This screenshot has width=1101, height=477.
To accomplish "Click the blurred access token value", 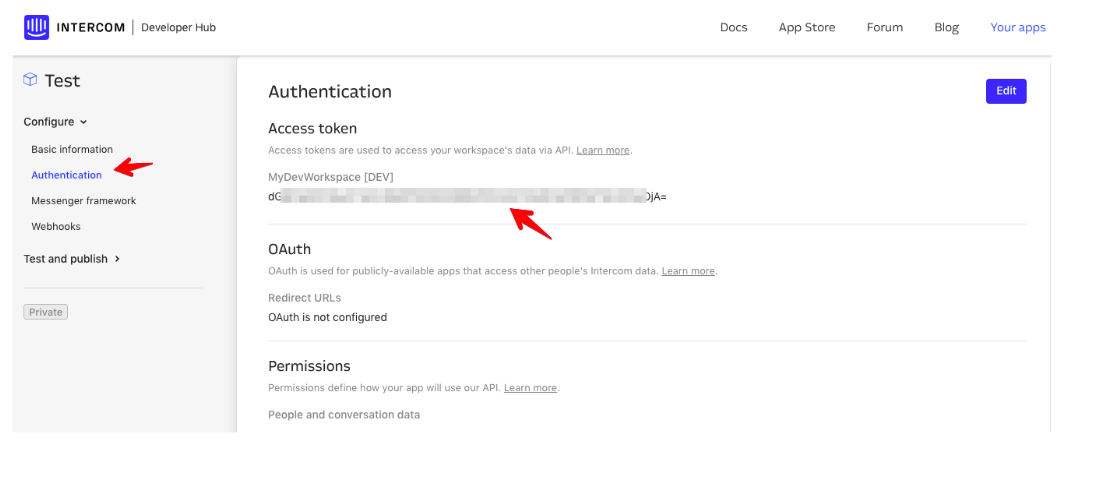I will [467, 197].
